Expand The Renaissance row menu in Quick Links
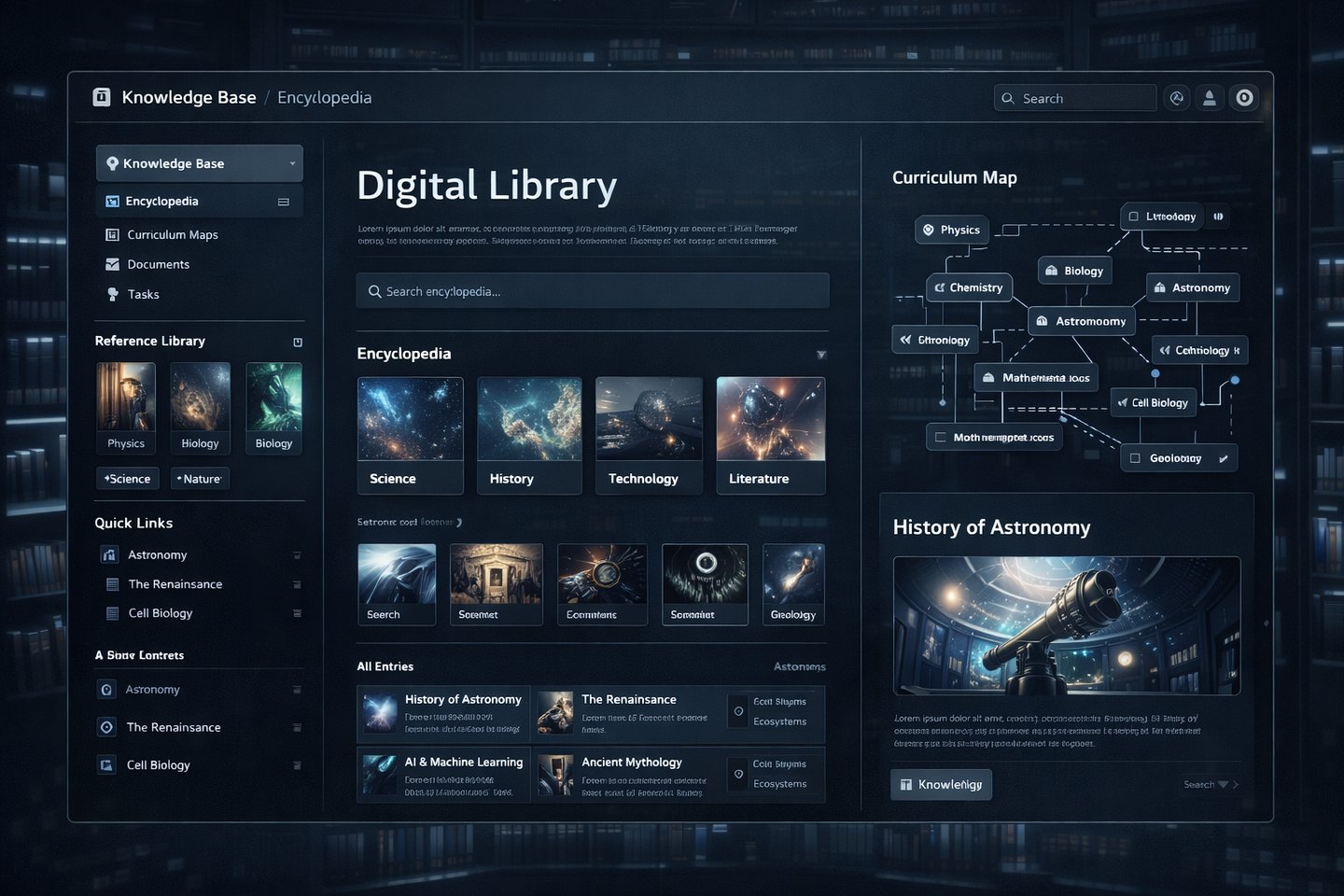Screen dimensions: 1344x896 297,585
